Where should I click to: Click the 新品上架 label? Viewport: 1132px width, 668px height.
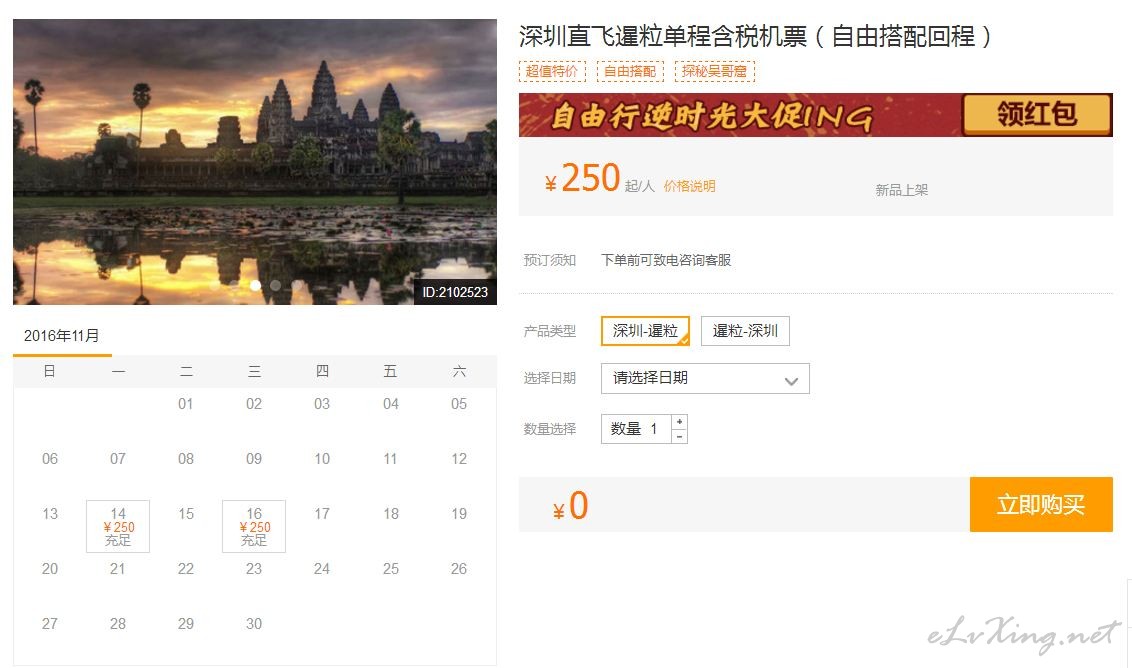click(902, 190)
